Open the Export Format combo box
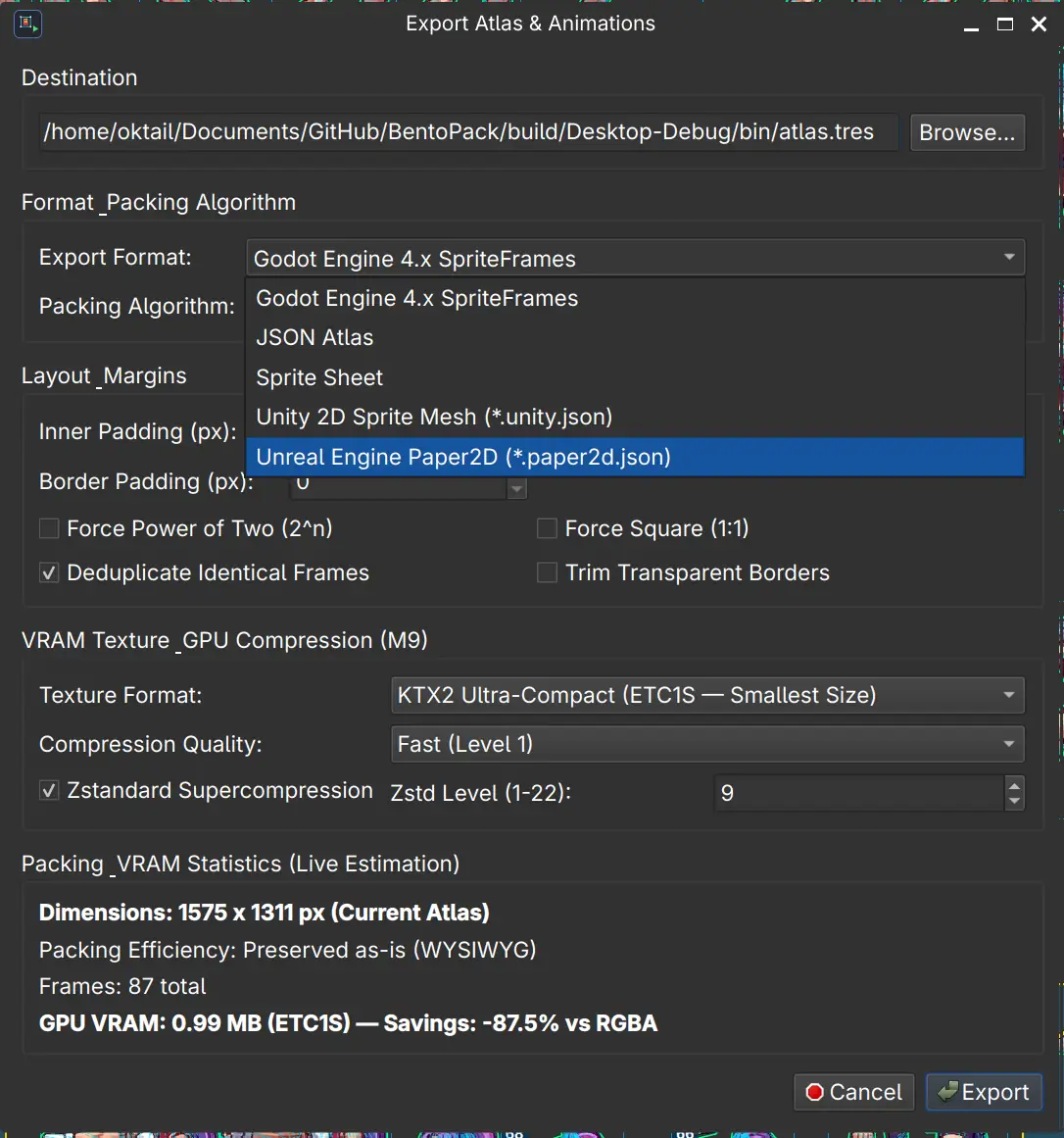Image resolution: width=1064 pixels, height=1138 pixels. 635,258
